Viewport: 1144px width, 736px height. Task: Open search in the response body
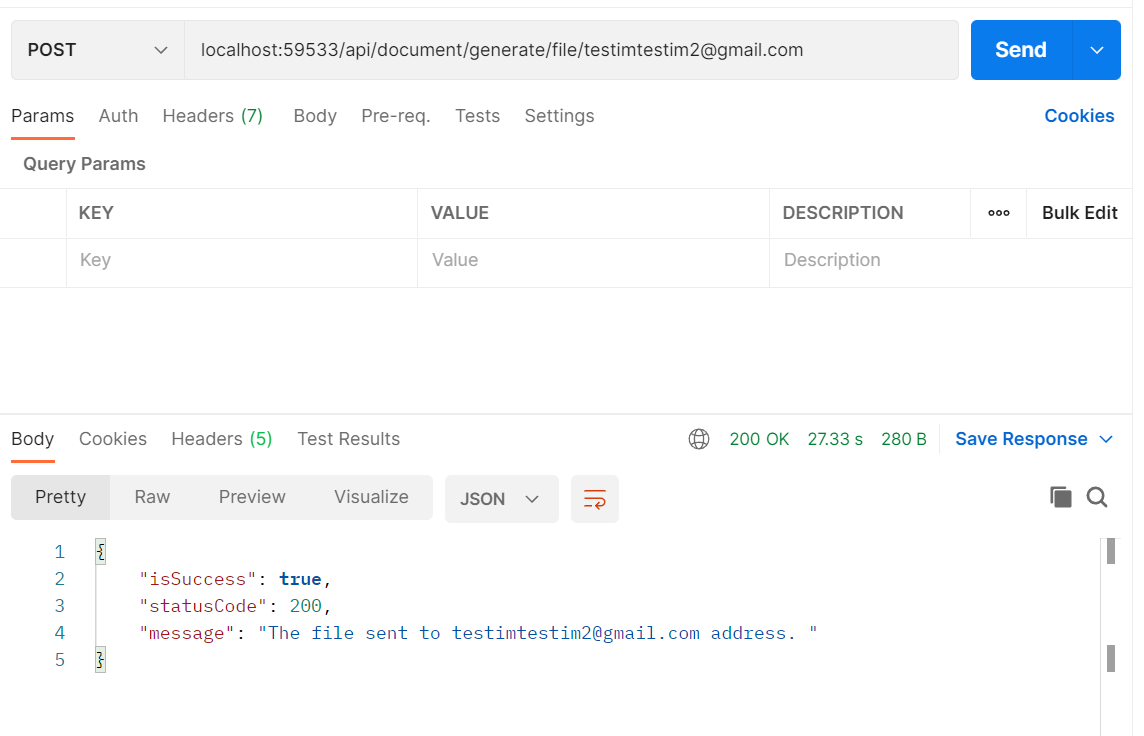pos(1098,497)
